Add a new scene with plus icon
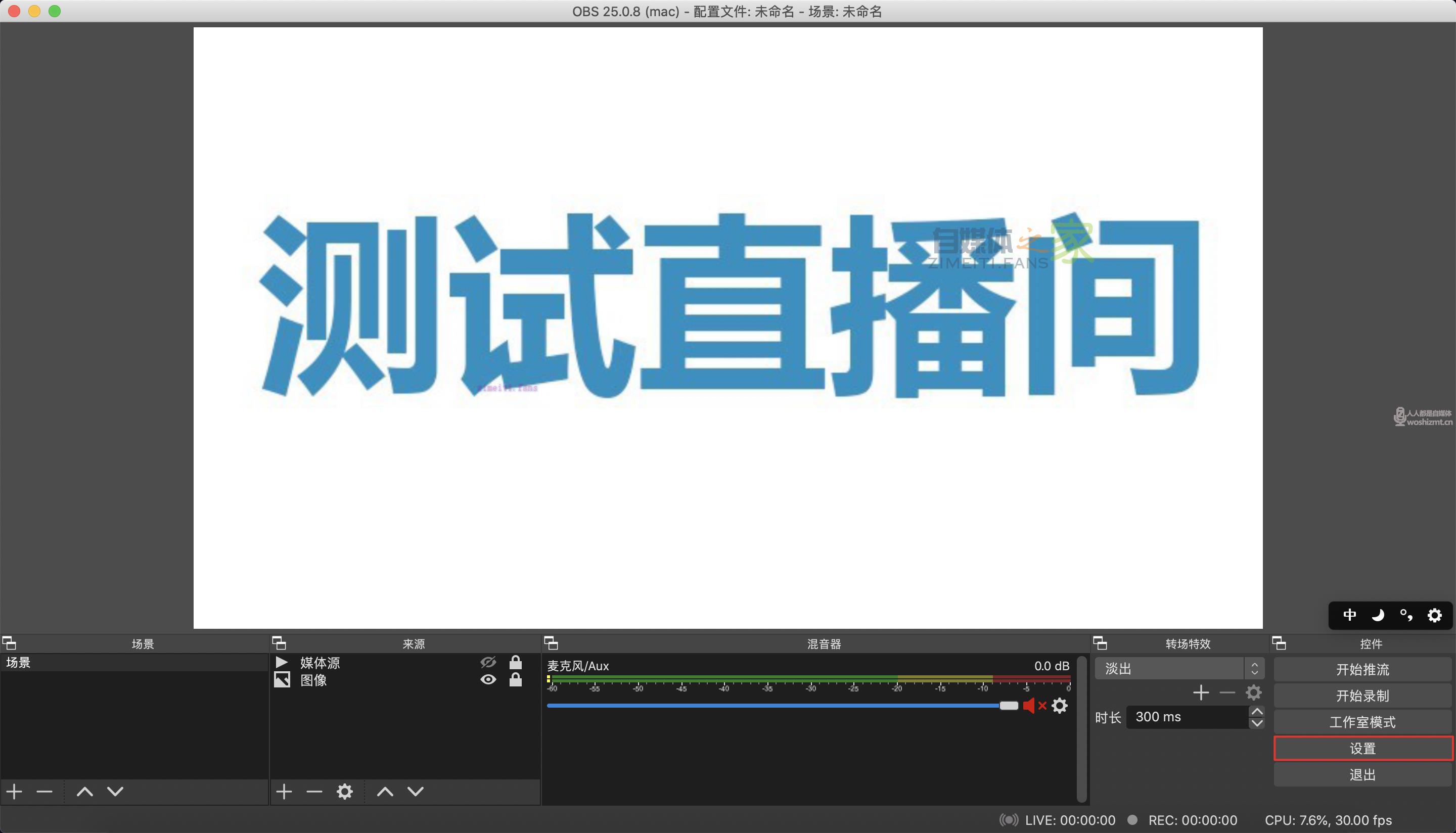Image resolution: width=1456 pixels, height=833 pixels. tap(14, 792)
